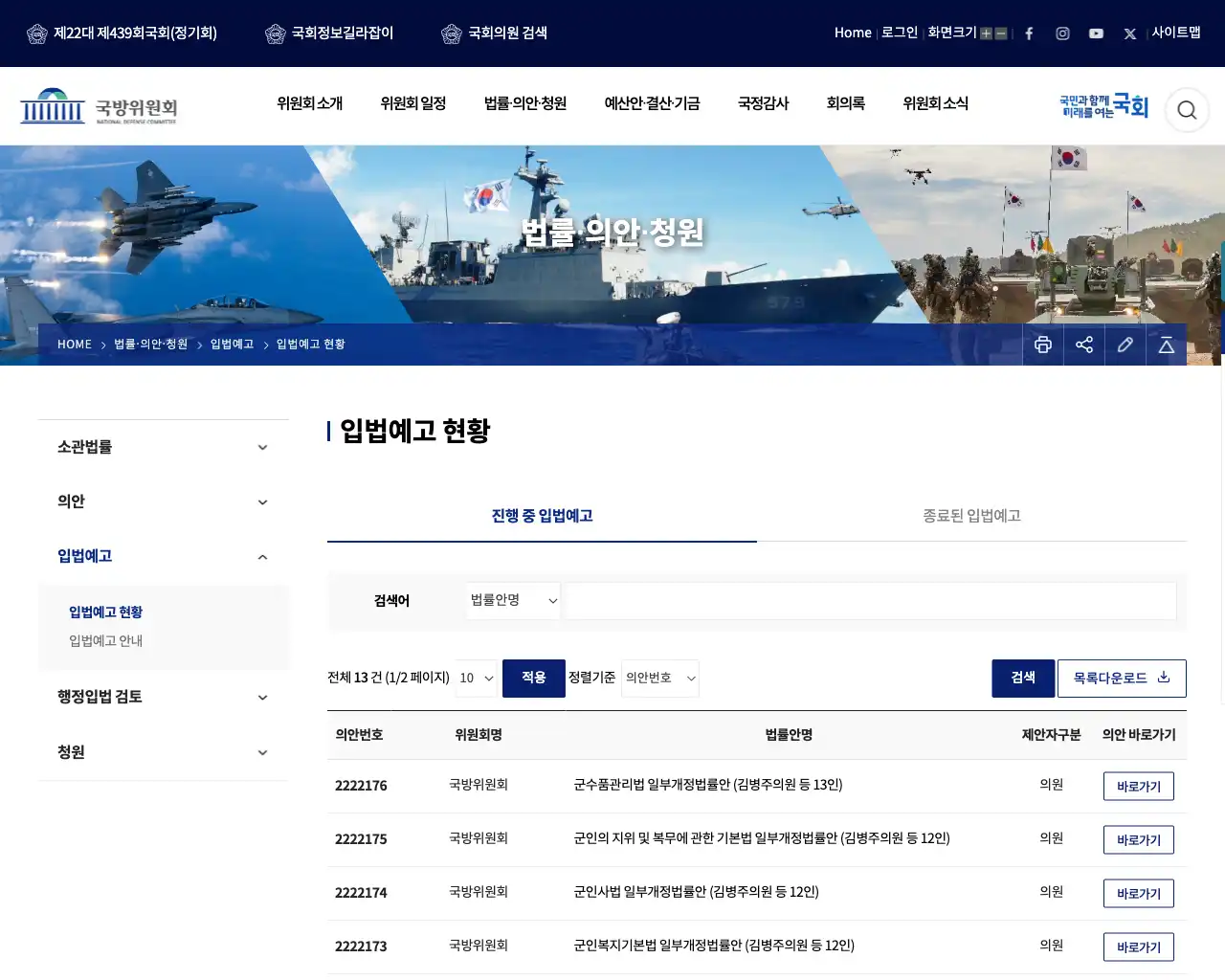1225x980 pixels.
Task: Open 입법예고 안내 sidebar item
Action: (105, 641)
